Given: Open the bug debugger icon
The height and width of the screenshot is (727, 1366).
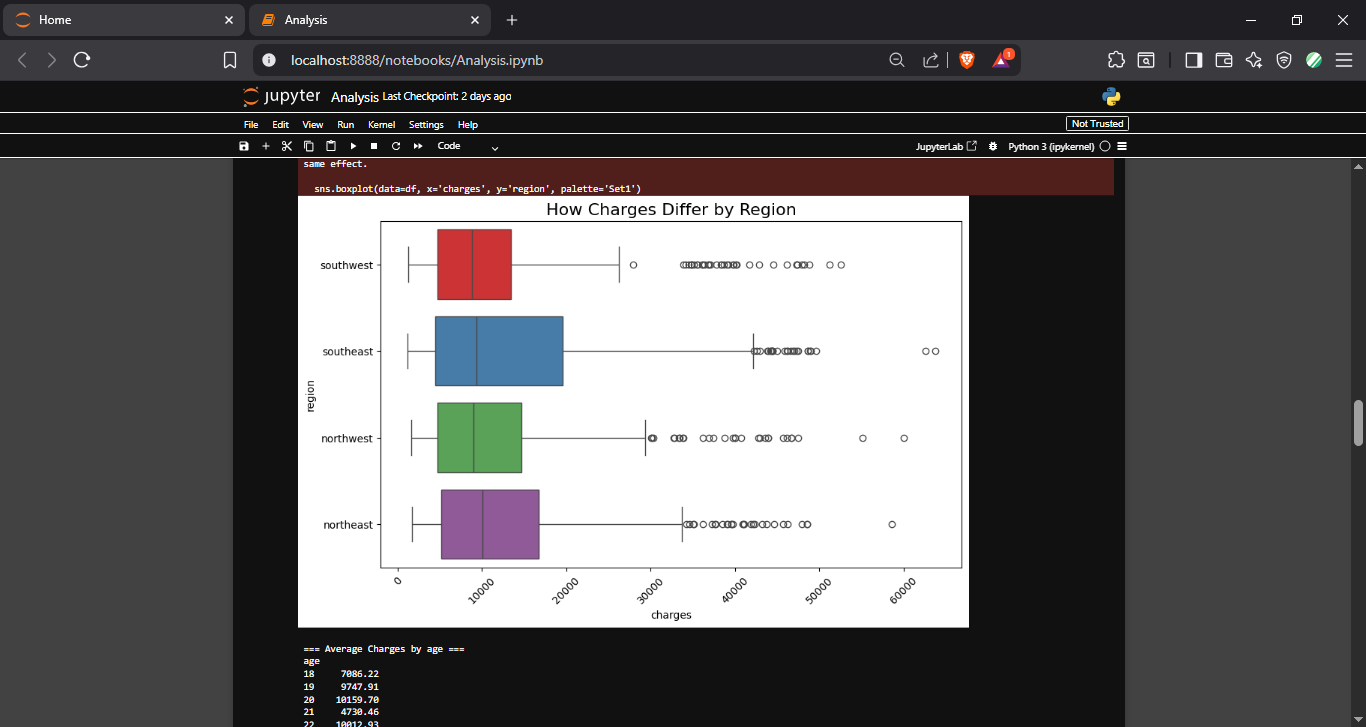Looking at the screenshot, I should pyautogui.click(x=993, y=146).
